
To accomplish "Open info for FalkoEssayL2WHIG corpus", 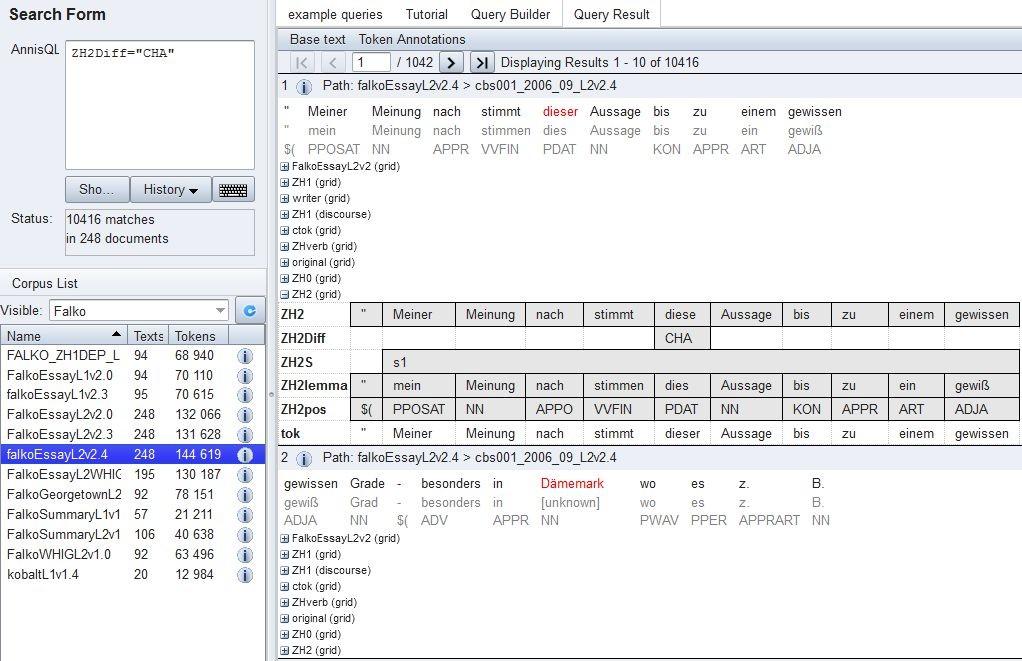I will (244, 475).
